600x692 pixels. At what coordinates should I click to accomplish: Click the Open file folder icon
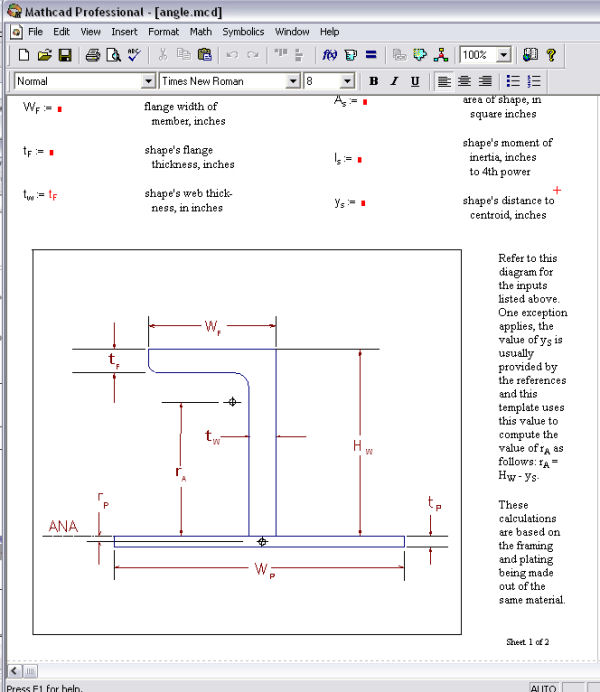coord(44,55)
